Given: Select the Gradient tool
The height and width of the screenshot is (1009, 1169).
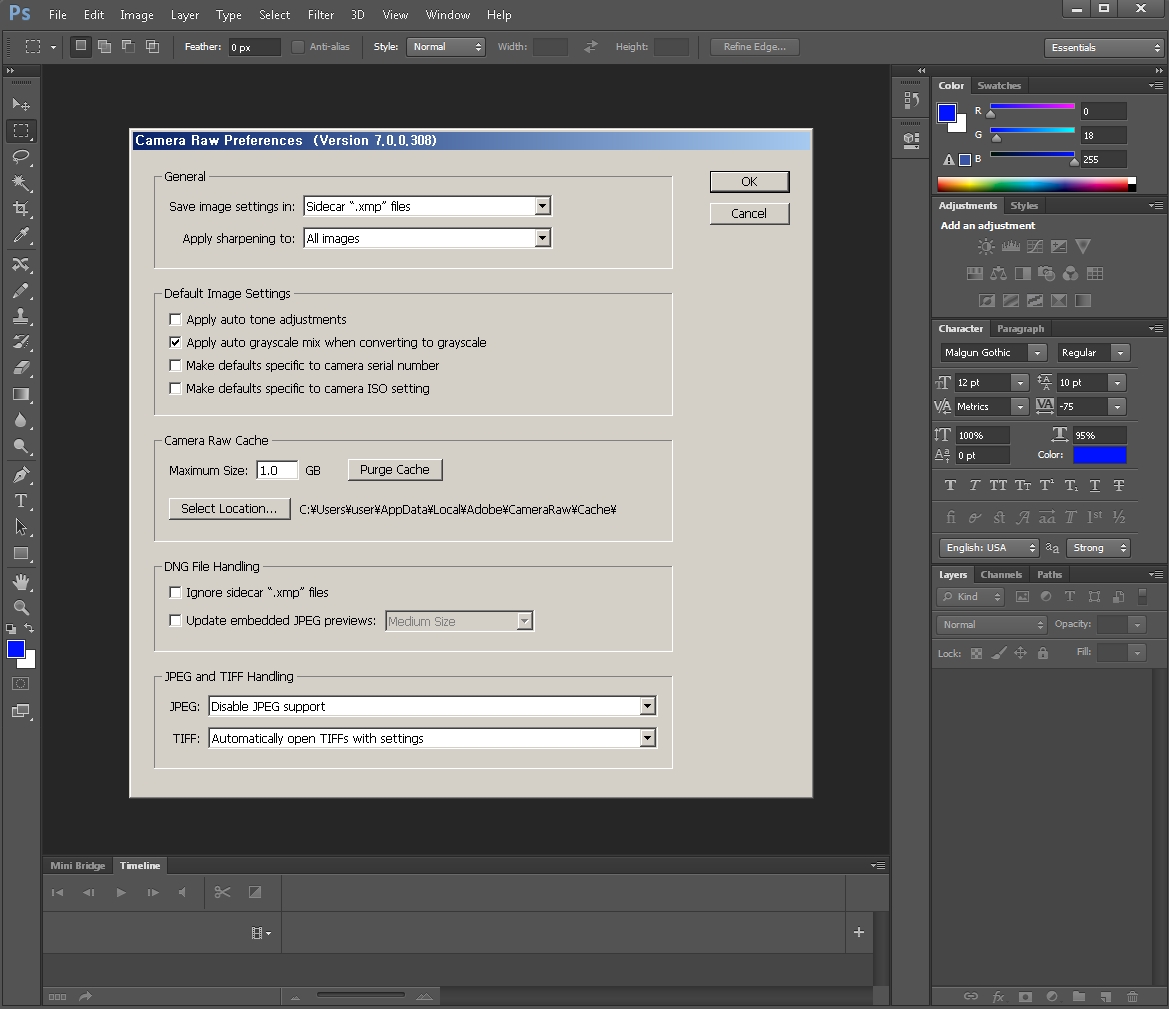Looking at the screenshot, I should point(21,395).
